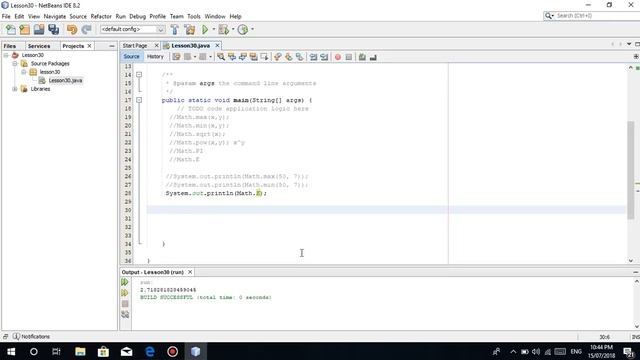
Task: Open File Explorer from the taskbar
Action: tap(80, 351)
